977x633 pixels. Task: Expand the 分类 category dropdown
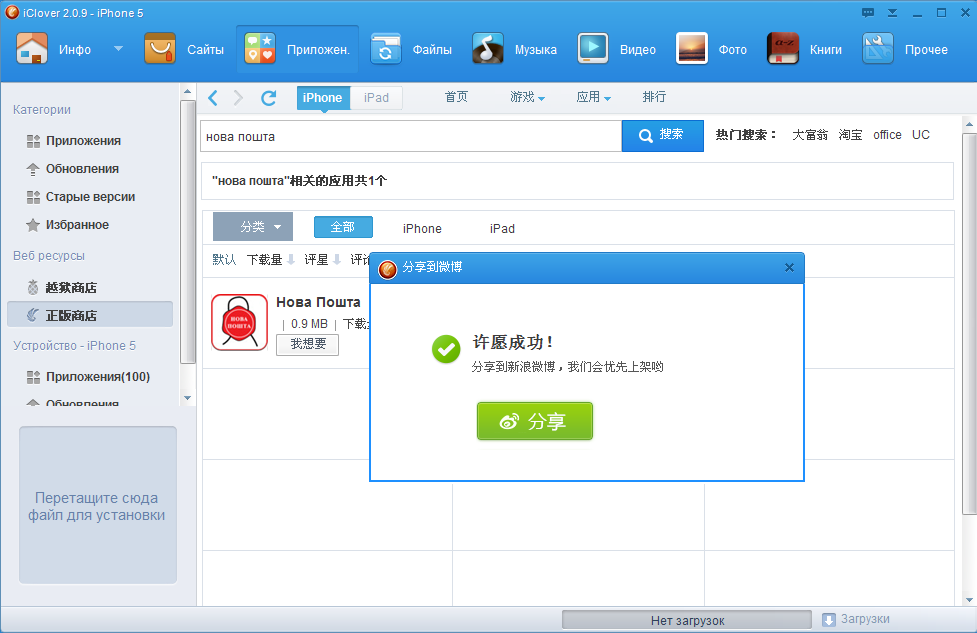coord(253,227)
